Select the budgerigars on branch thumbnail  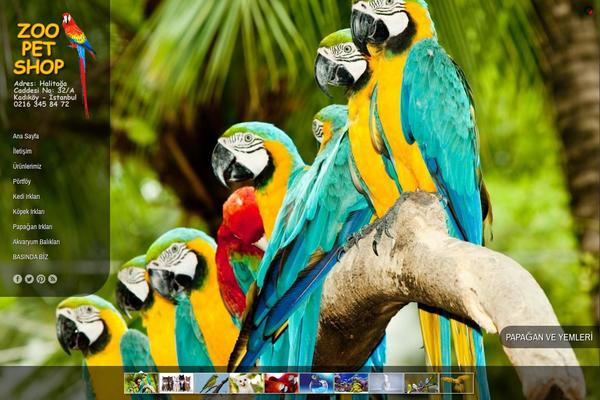click(x=421, y=383)
